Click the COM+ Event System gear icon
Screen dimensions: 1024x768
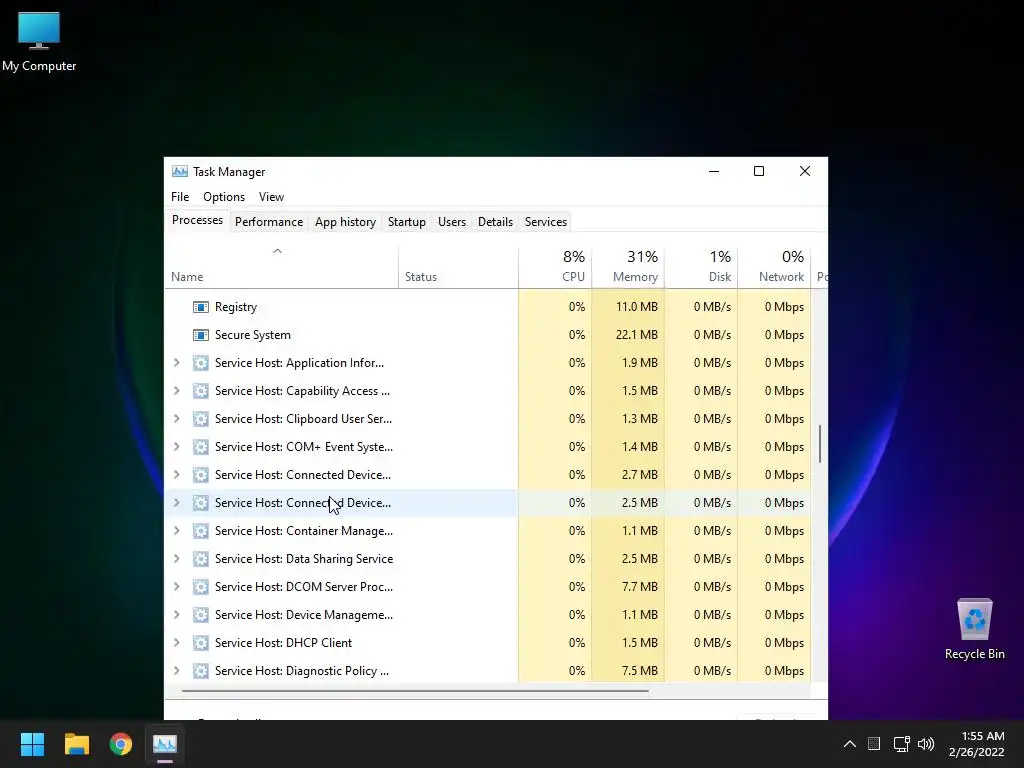[x=200, y=447]
